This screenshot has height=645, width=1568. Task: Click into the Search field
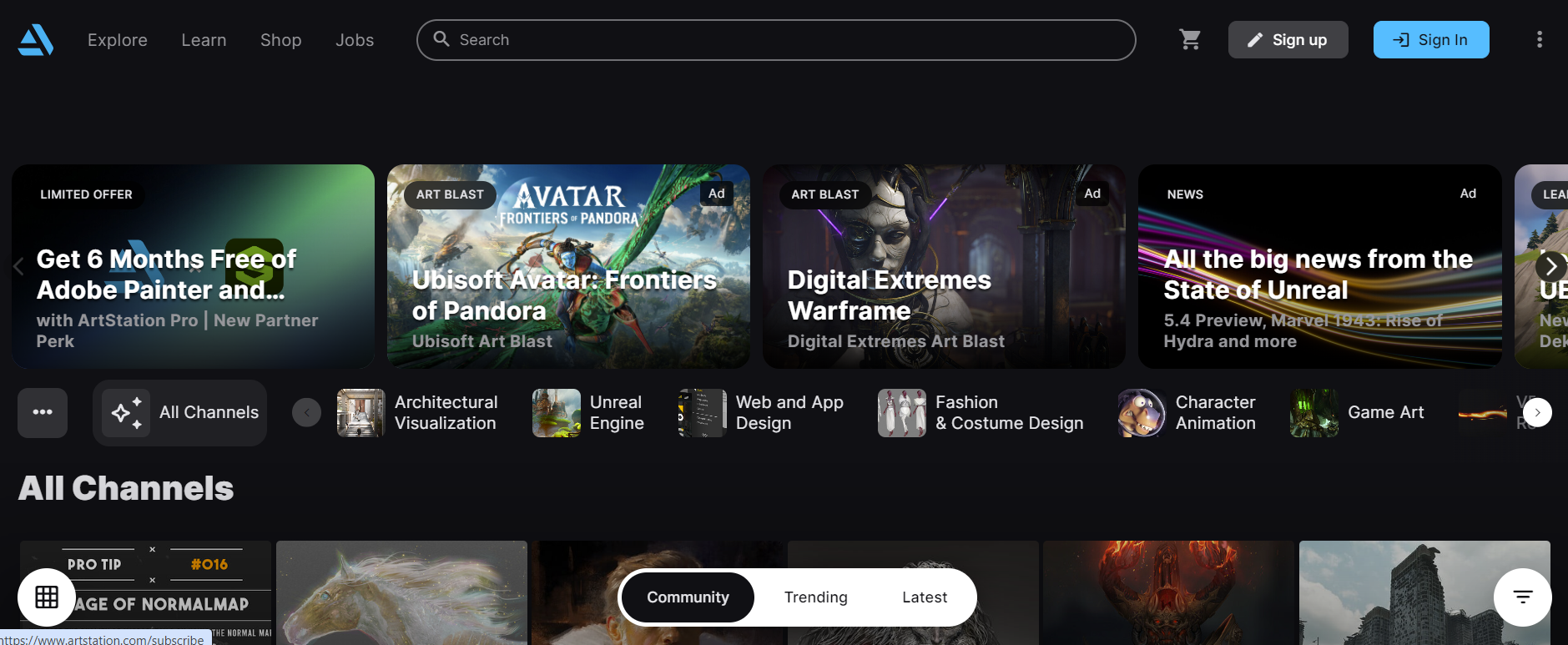coord(776,40)
